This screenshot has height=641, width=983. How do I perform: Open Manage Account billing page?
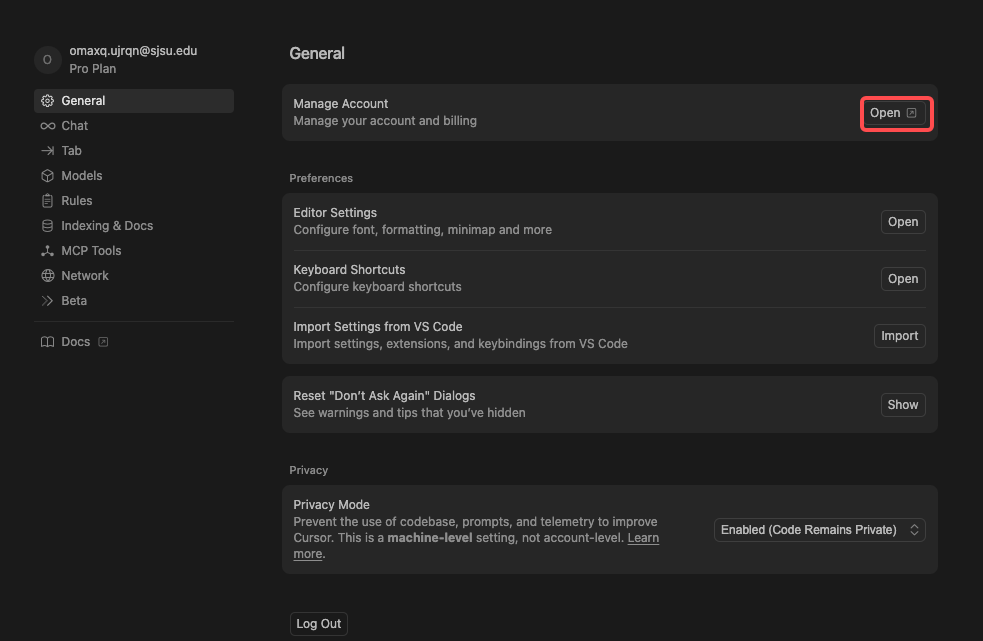tap(896, 114)
